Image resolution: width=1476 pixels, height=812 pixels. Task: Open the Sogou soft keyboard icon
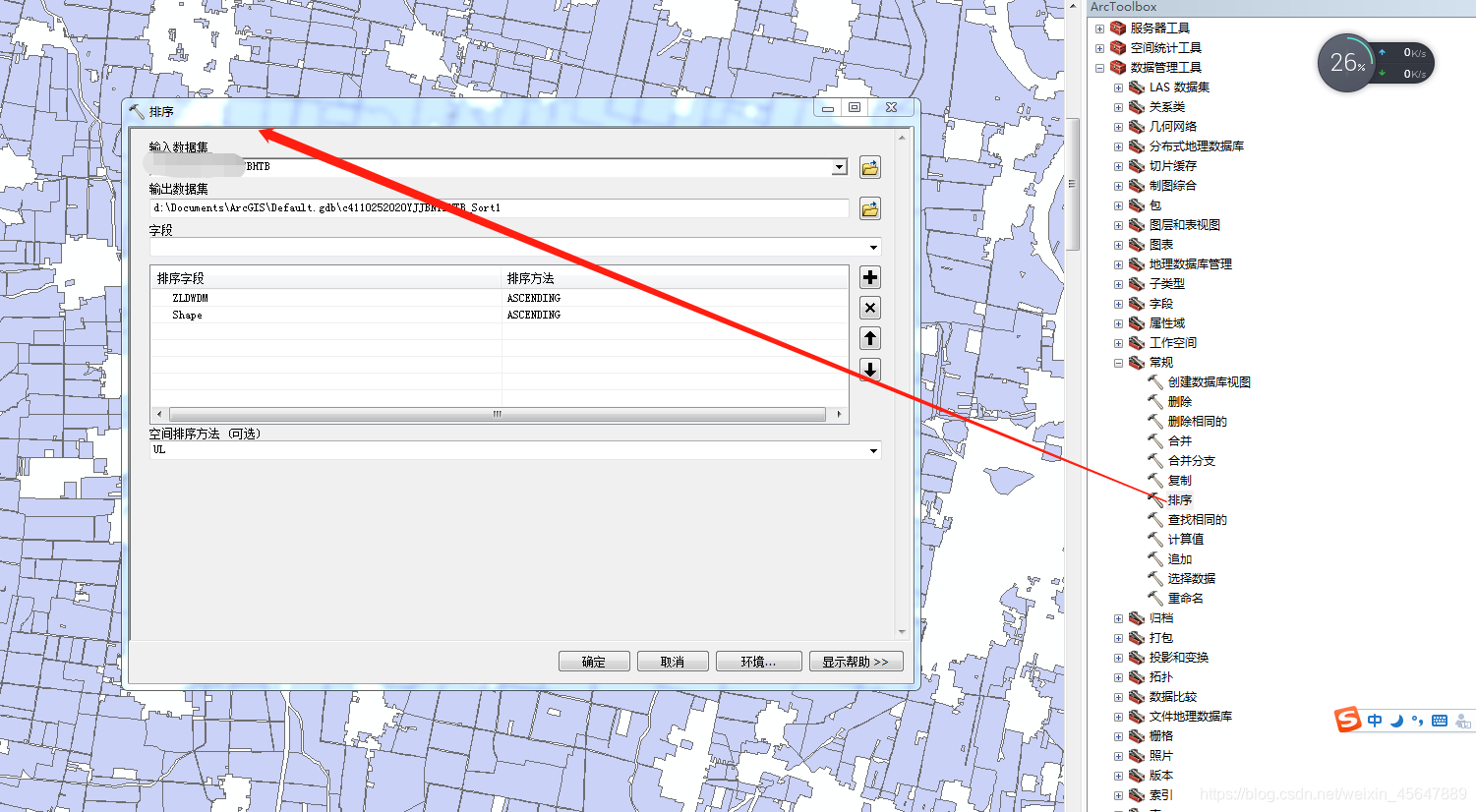click(1440, 721)
